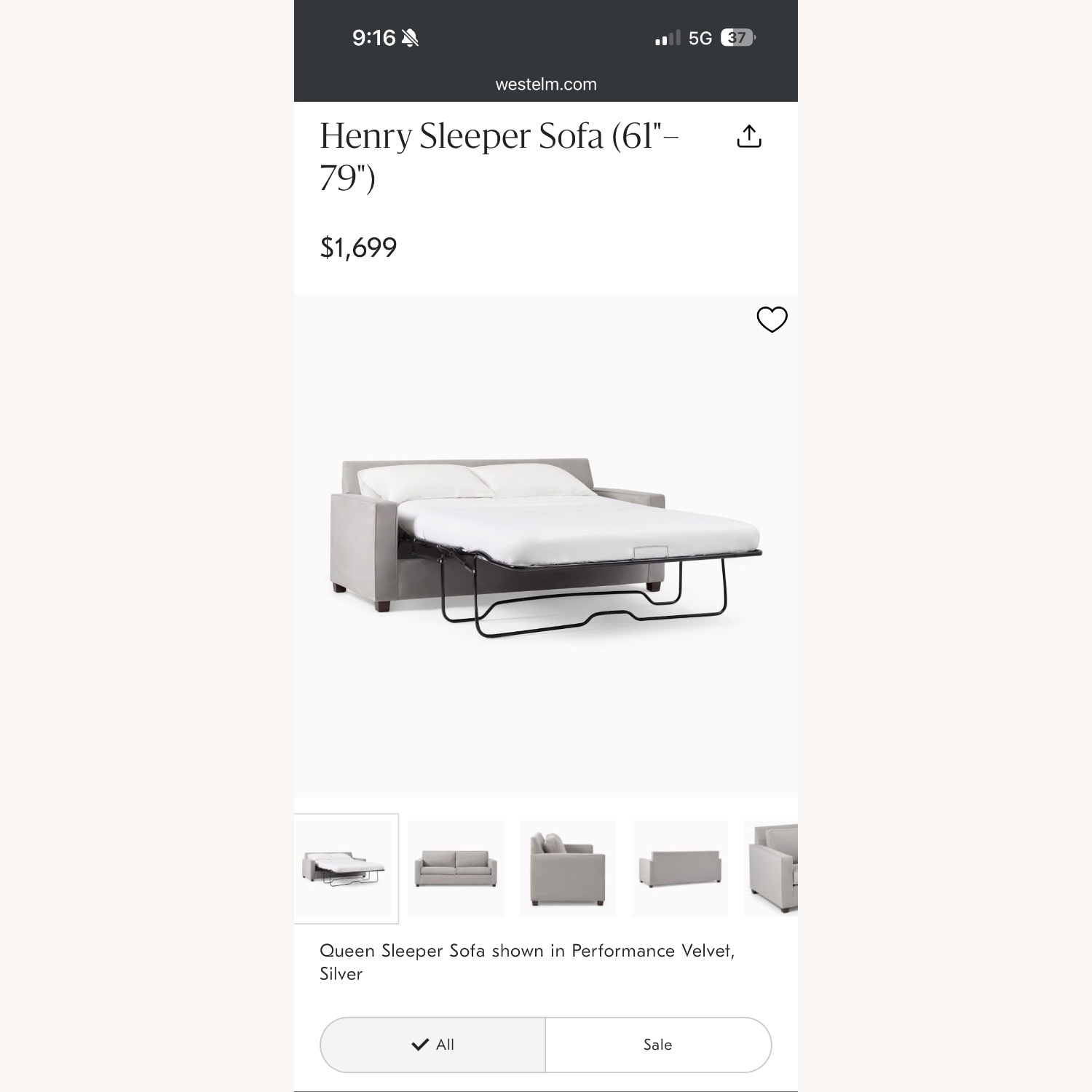Tap the checkmark in the All filter

[420, 1045]
